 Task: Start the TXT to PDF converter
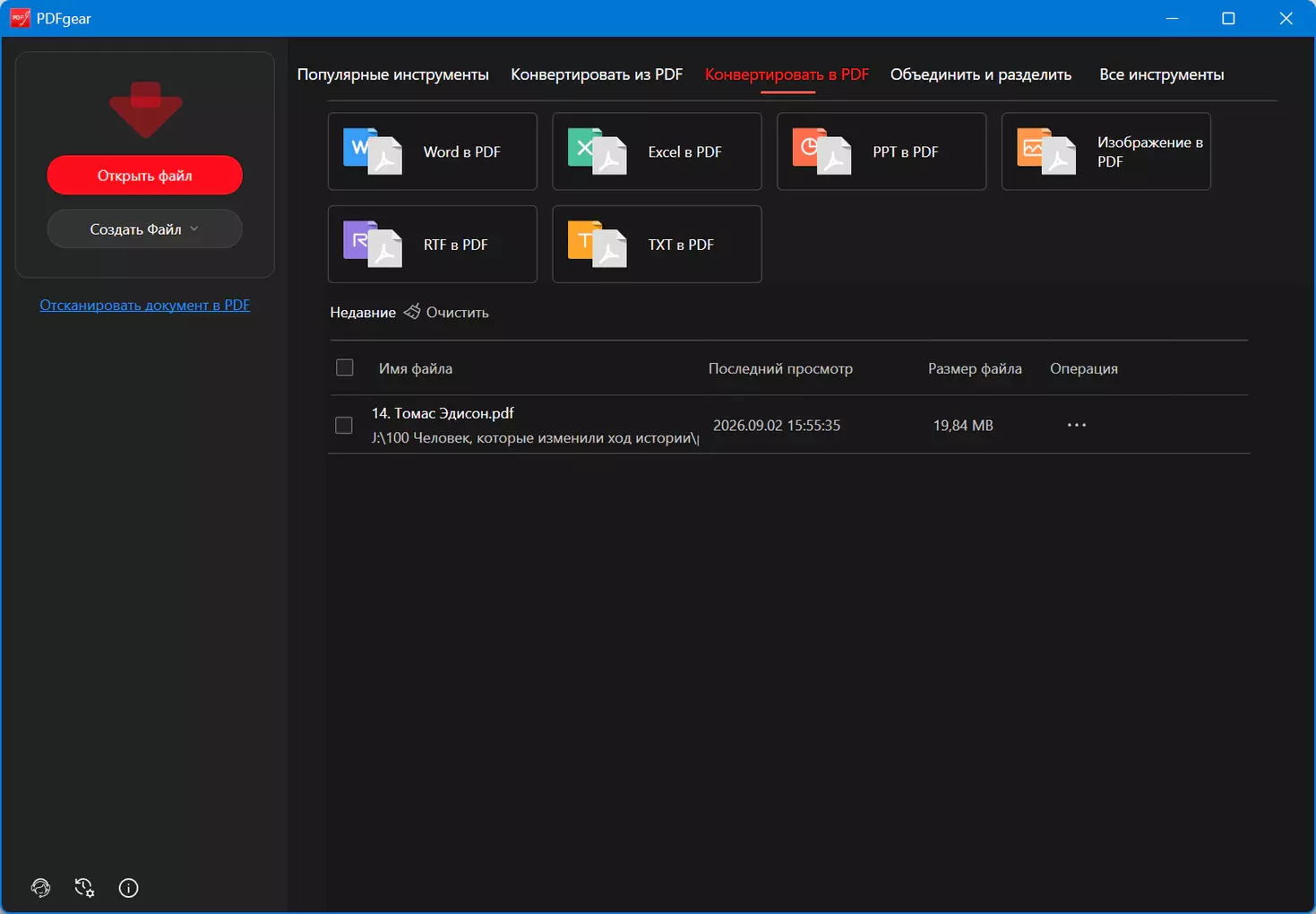pos(657,245)
